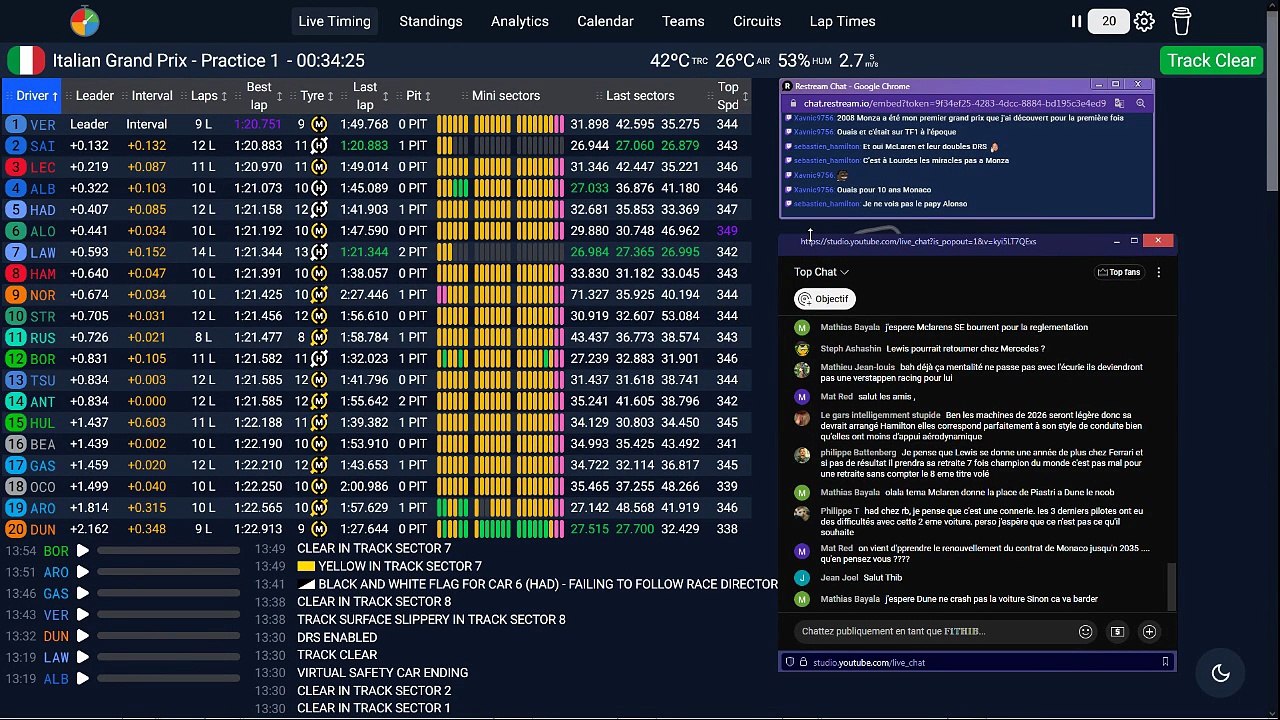Go to Standings page
Viewport: 1280px width, 720px height.
[431, 21]
